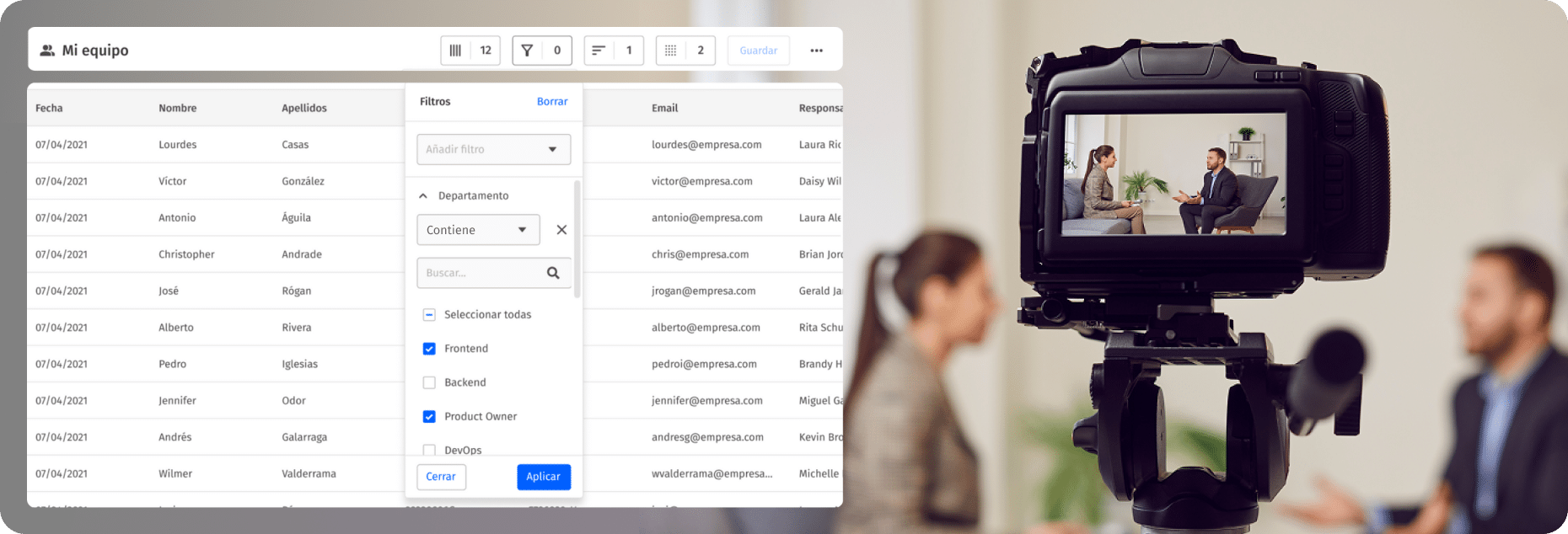Click the search magnifier icon in filter
Image resolution: width=1568 pixels, height=534 pixels.
553,273
